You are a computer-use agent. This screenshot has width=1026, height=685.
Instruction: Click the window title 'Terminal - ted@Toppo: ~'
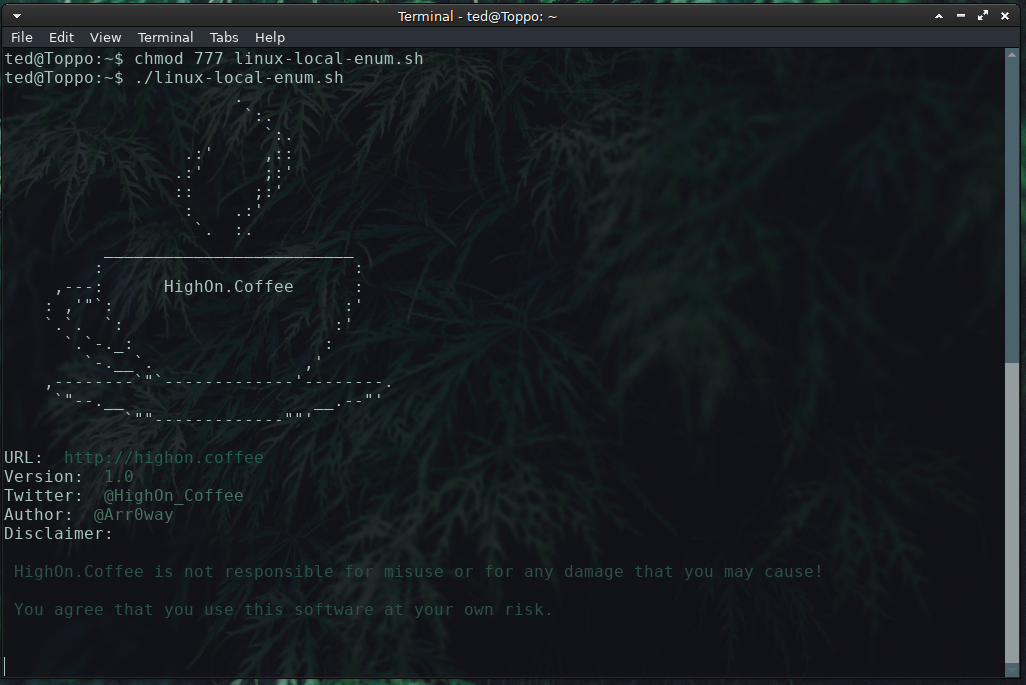[x=478, y=16]
